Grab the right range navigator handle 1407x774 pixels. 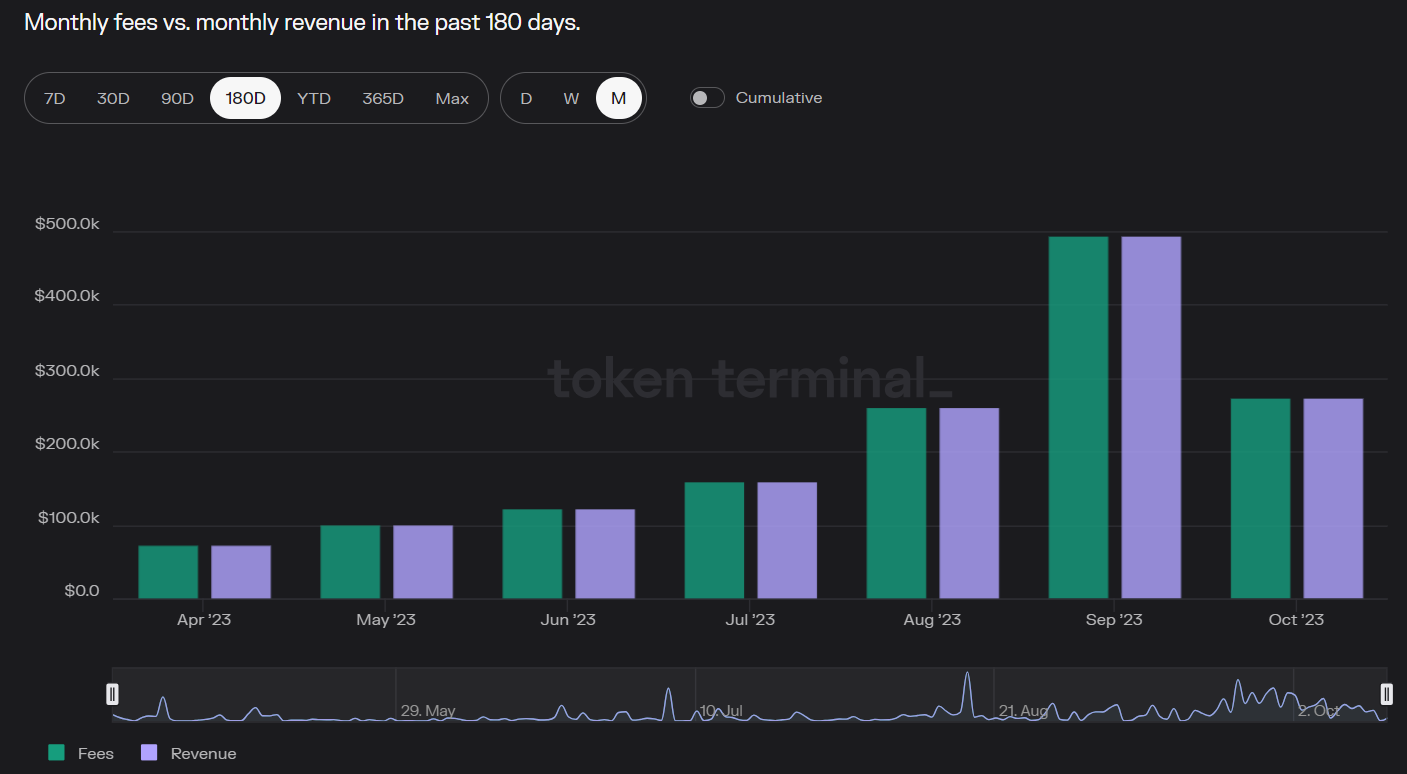click(1386, 694)
